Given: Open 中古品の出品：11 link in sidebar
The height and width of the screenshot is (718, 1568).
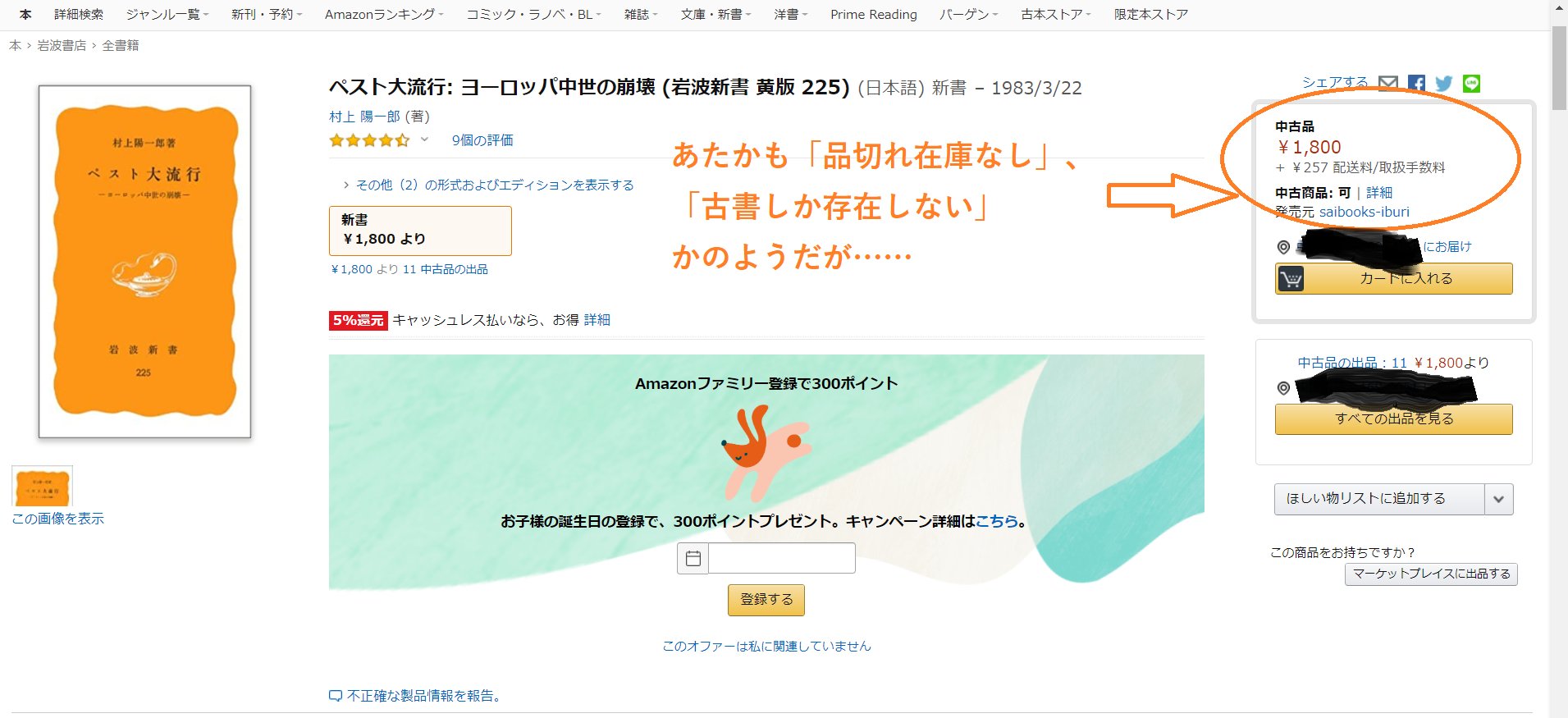Looking at the screenshot, I should [1352, 363].
